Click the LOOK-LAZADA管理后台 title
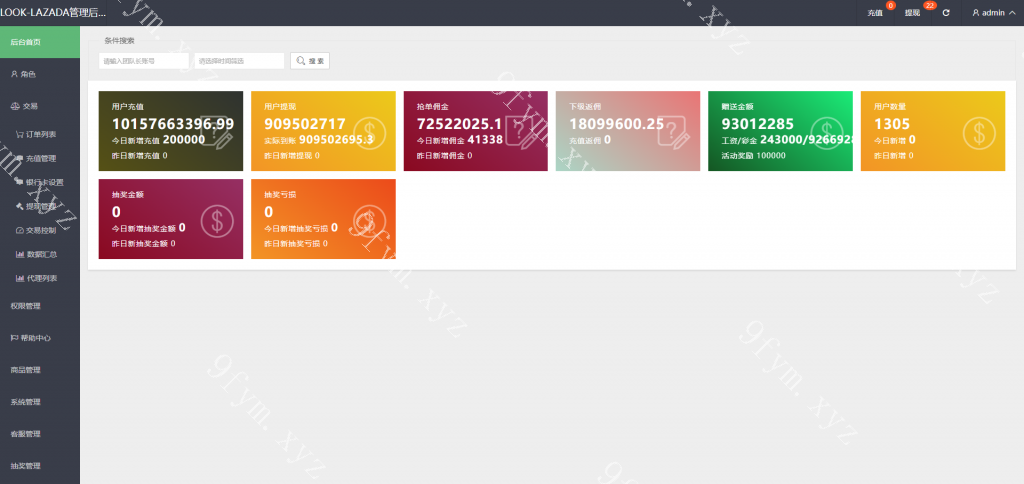The height and width of the screenshot is (484, 1024). [x=53, y=12]
